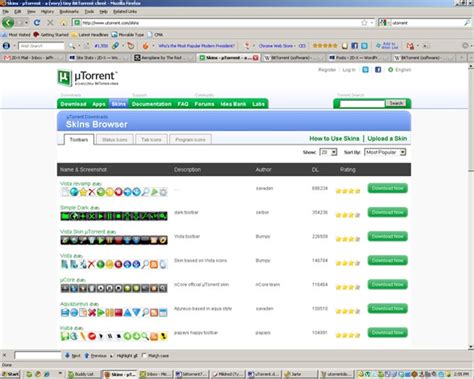474x379 pixels.
Task: Open the Upload a Skin link
Action: (387, 138)
